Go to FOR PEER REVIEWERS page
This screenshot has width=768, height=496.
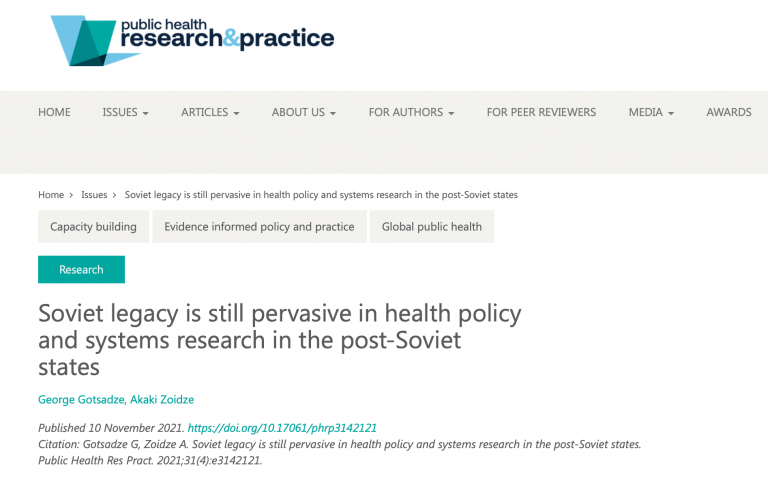click(541, 112)
